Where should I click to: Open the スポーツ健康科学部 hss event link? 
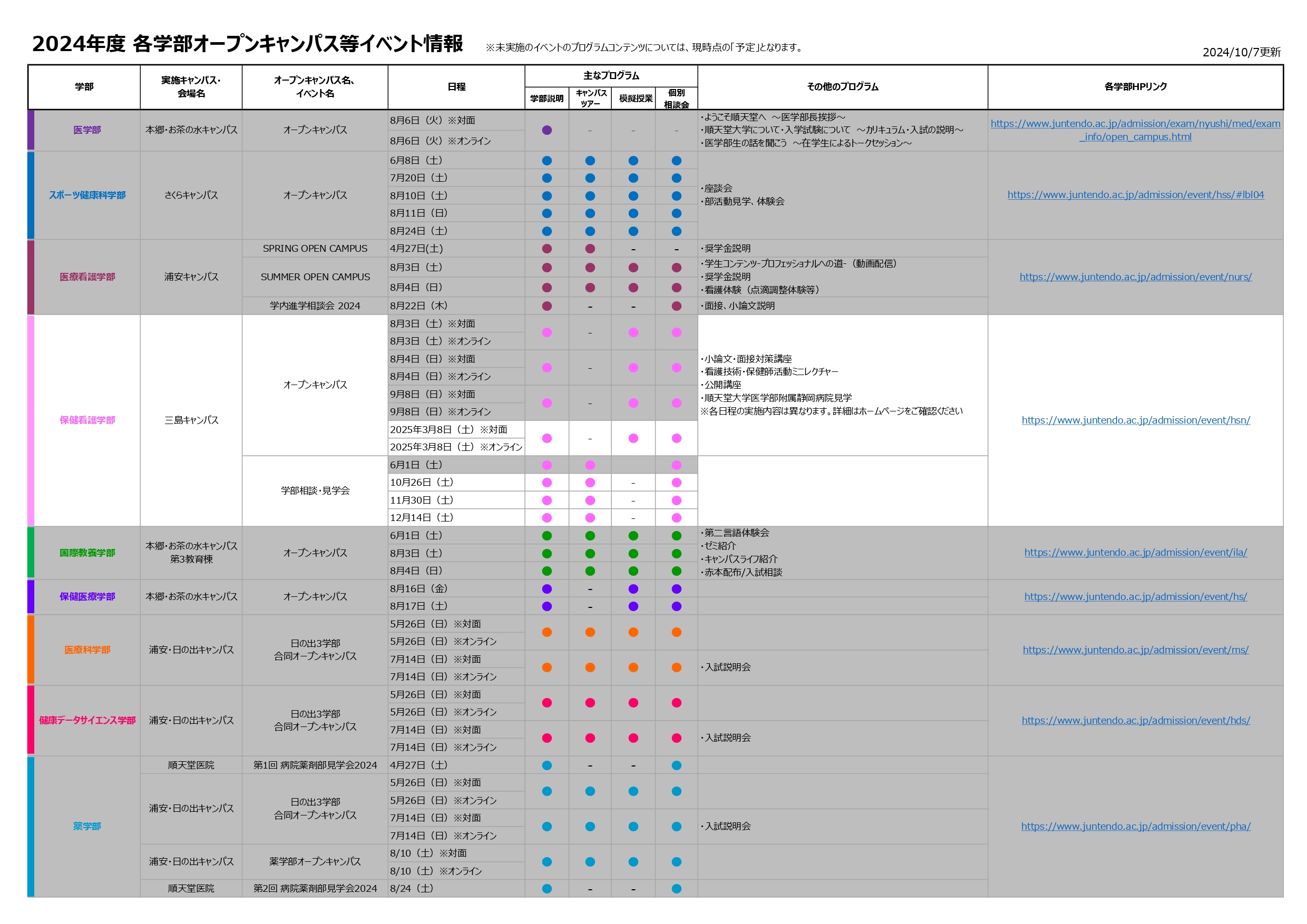1135,194
